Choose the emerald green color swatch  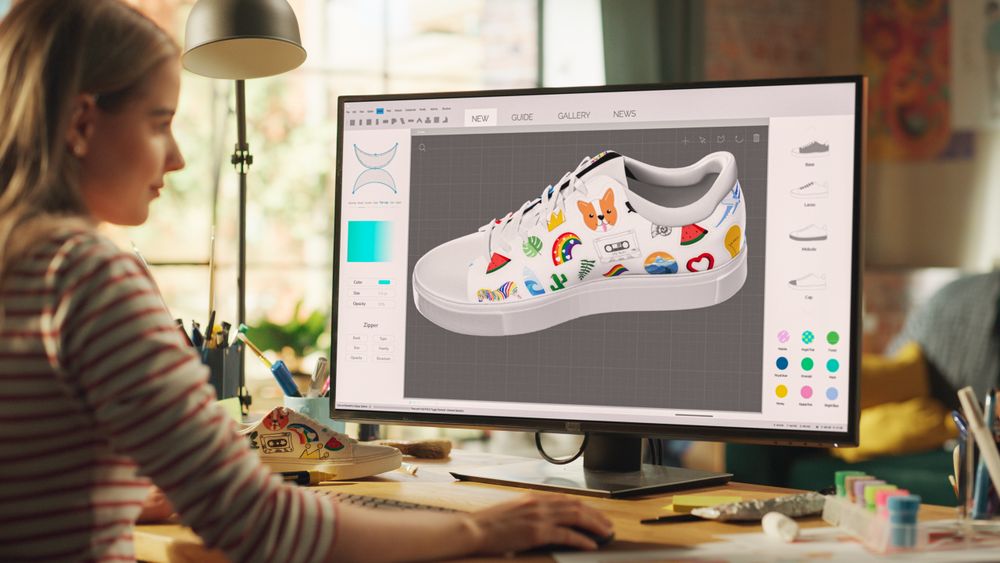pyautogui.click(x=807, y=364)
